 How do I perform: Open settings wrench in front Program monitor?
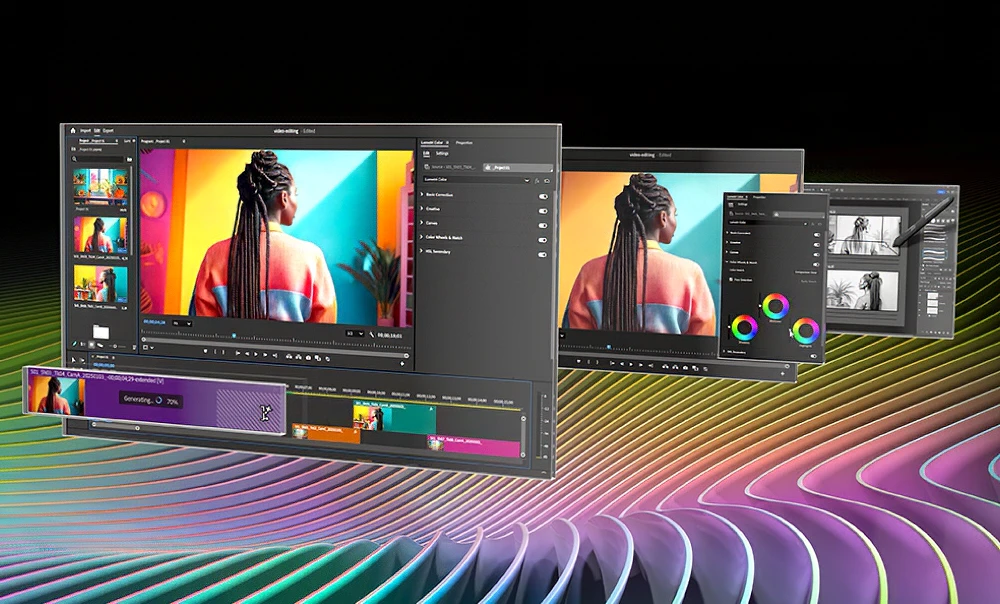(x=372, y=334)
